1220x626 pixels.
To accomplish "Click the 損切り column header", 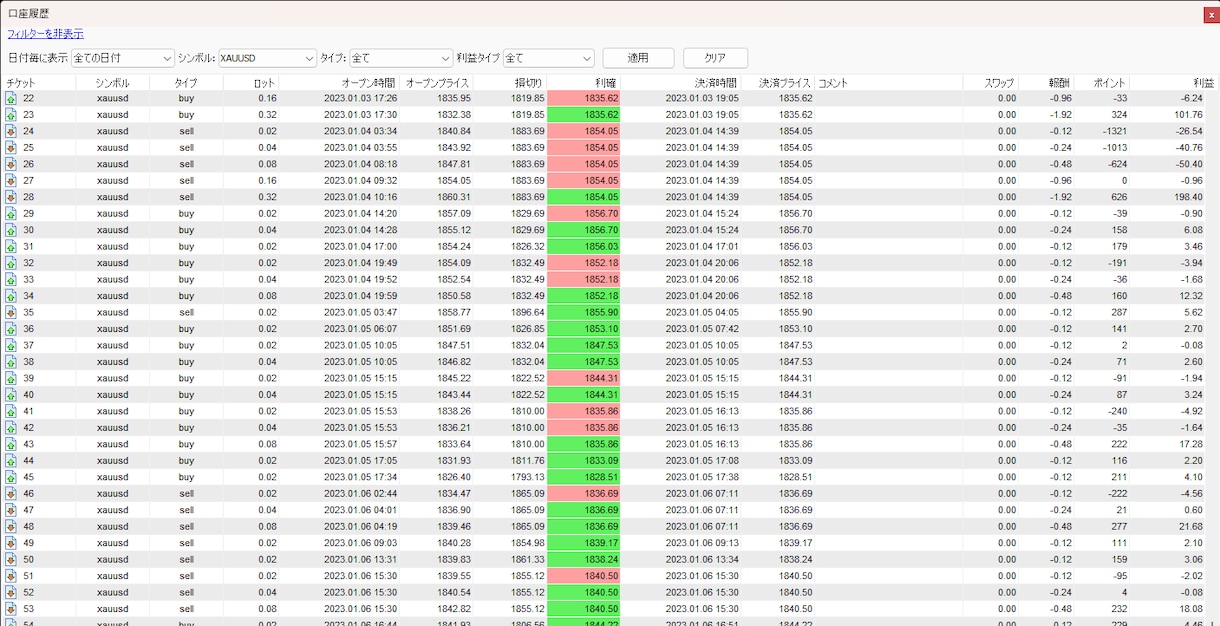I will 529,83.
